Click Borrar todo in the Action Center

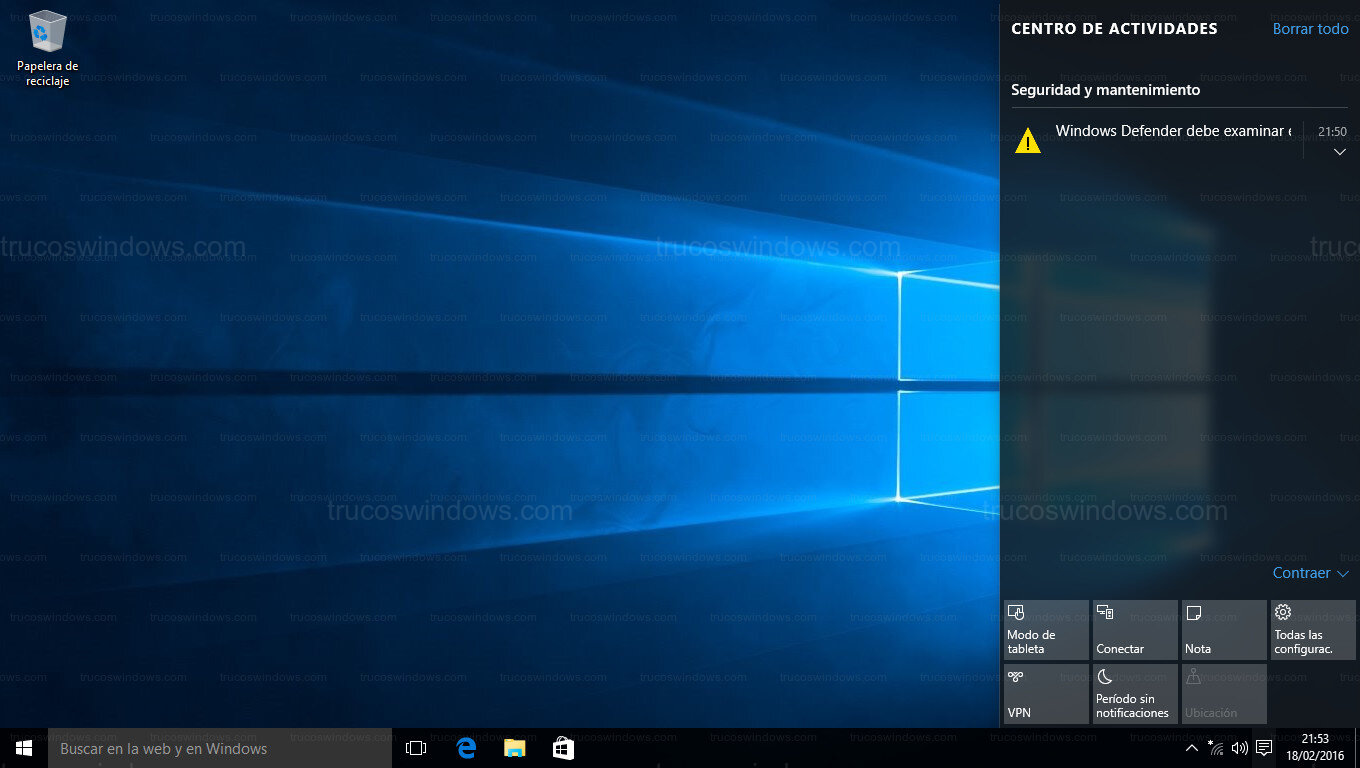pos(1310,29)
